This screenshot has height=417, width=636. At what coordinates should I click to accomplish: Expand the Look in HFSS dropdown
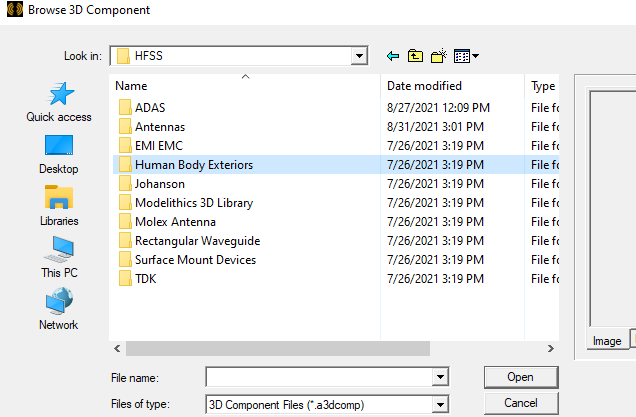point(359,56)
